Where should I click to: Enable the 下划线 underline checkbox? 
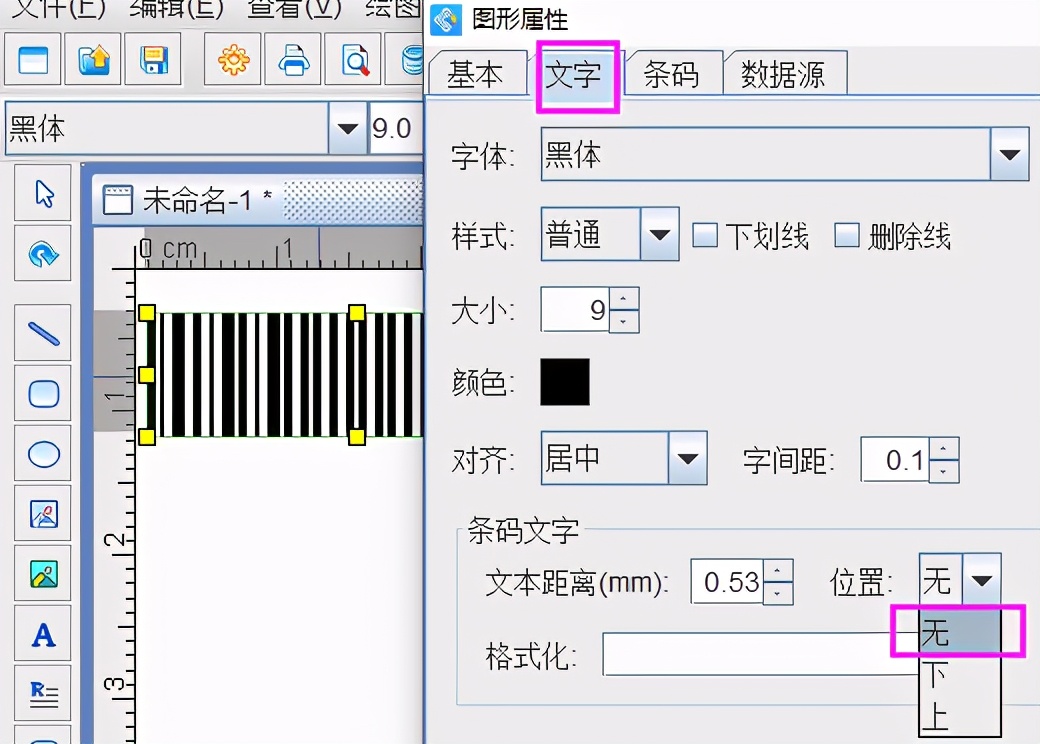point(707,235)
